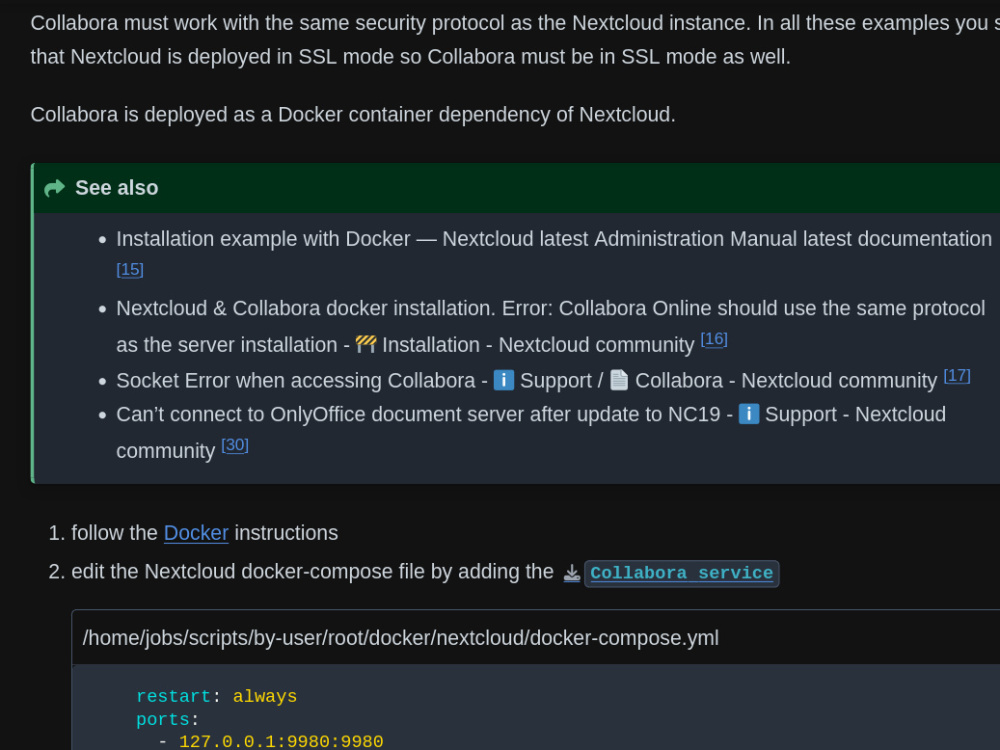Follow the Docker instructions link

(196, 533)
